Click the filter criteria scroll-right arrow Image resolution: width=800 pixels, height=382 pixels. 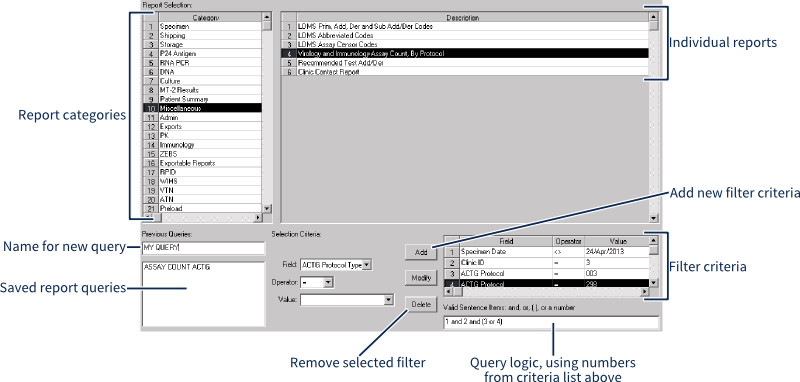[x=644, y=292]
